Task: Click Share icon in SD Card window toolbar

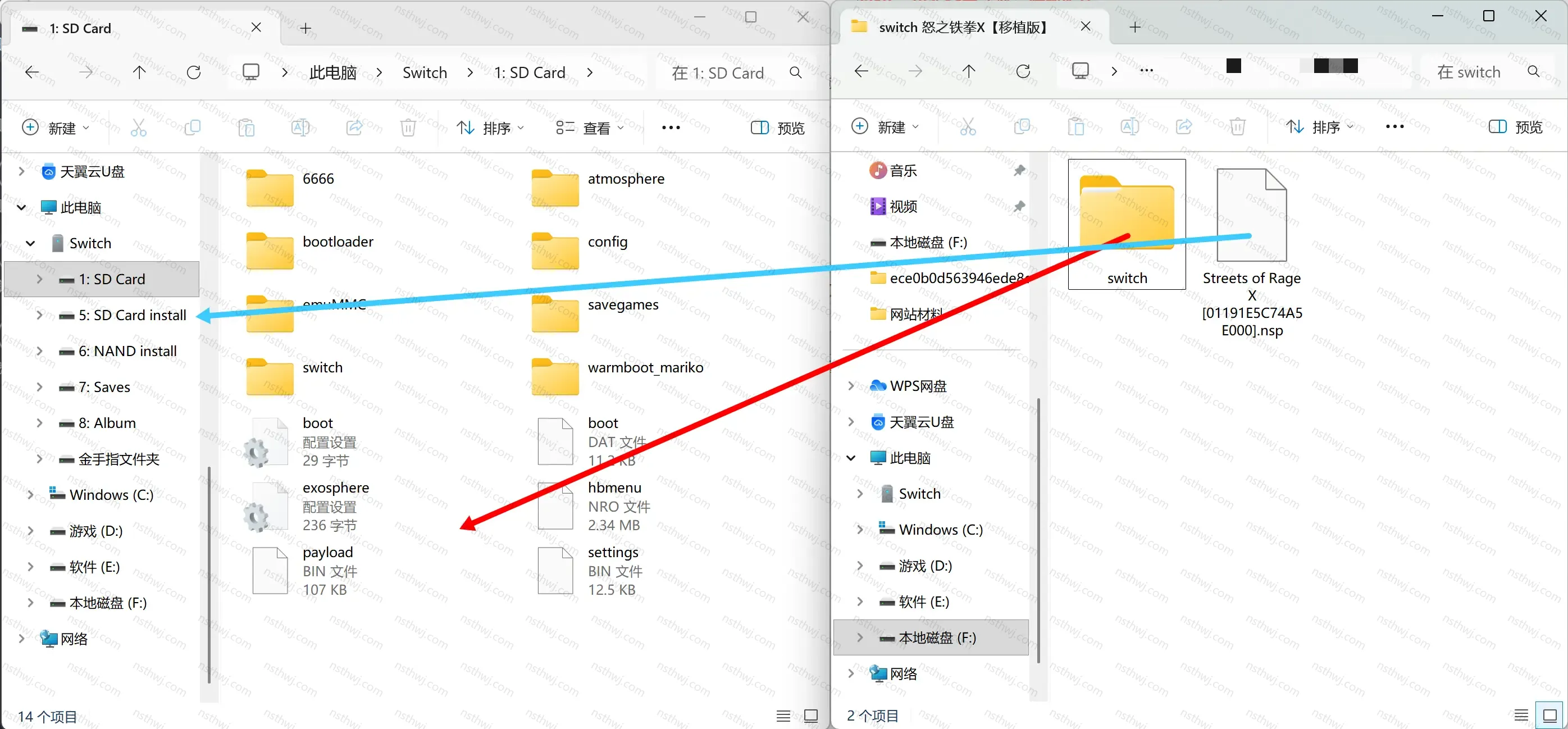Action: (x=354, y=128)
